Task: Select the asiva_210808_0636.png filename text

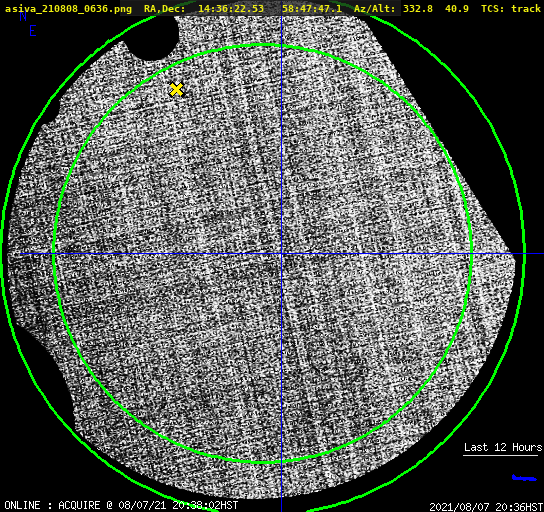Action: pyautogui.click(x=68, y=8)
